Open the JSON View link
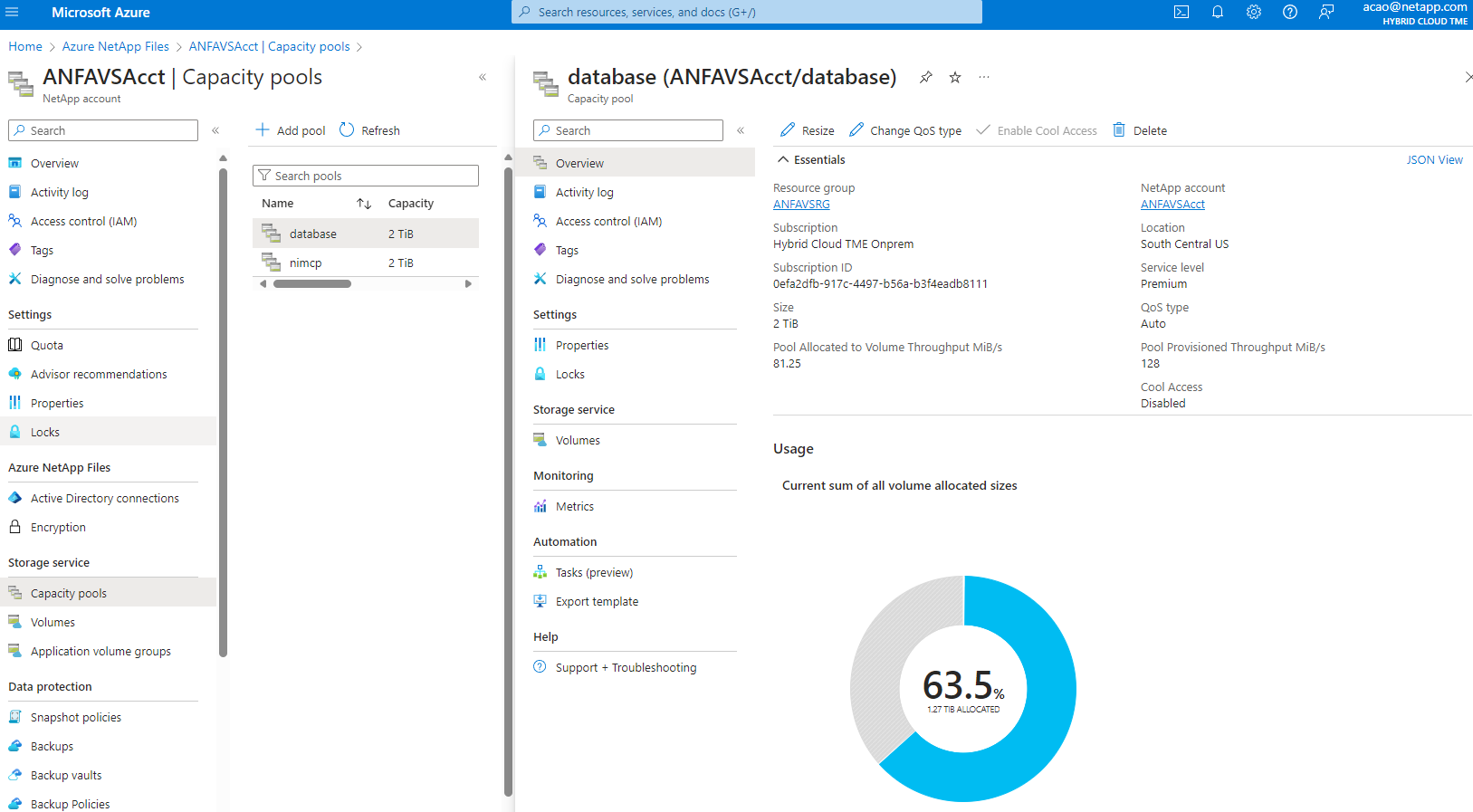Image resolution: width=1473 pixels, height=812 pixels. [x=1434, y=160]
